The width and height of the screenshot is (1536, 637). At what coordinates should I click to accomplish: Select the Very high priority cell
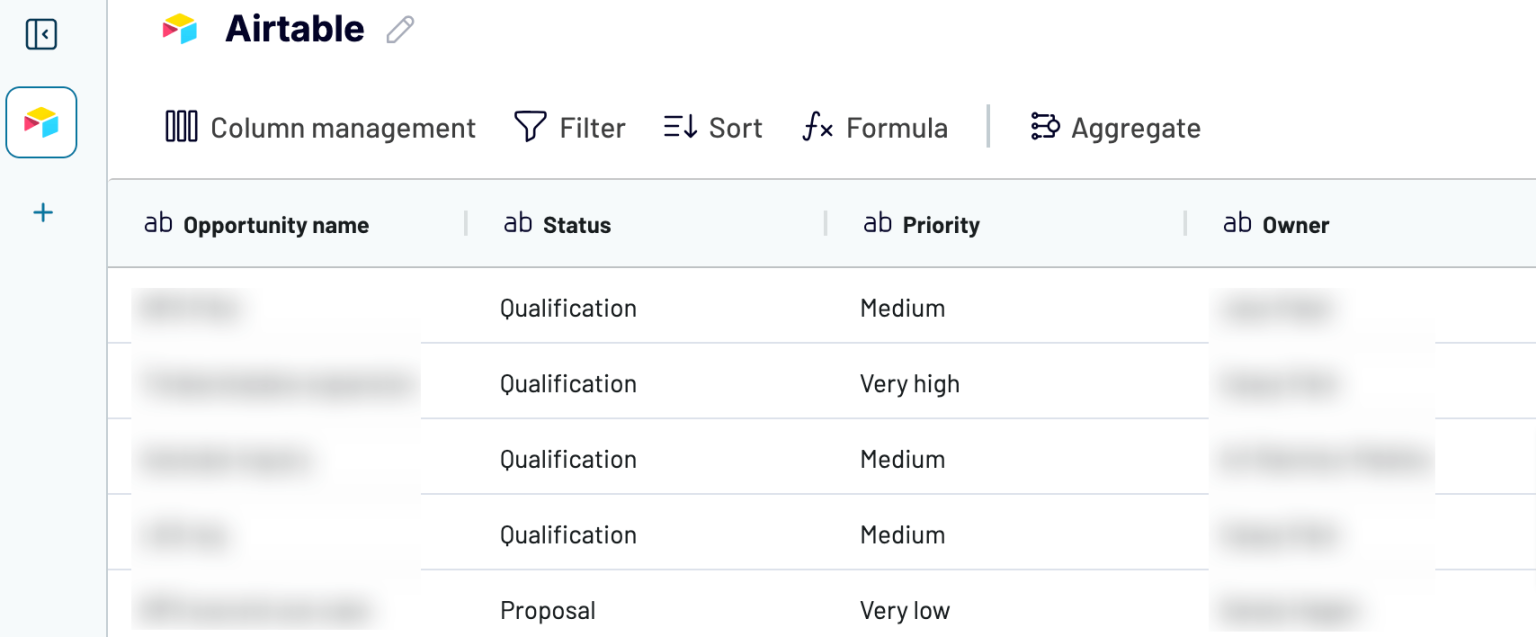click(x=909, y=384)
